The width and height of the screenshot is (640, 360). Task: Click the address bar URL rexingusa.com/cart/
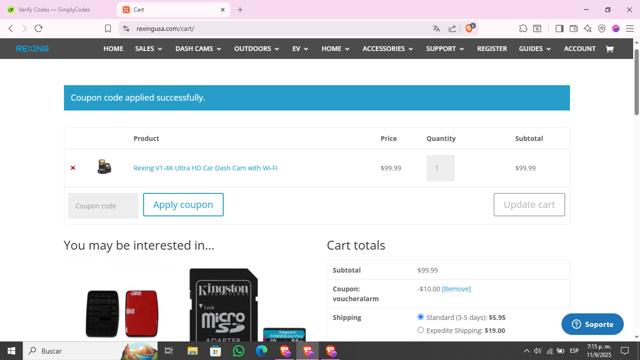pyautogui.click(x=165, y=29)
